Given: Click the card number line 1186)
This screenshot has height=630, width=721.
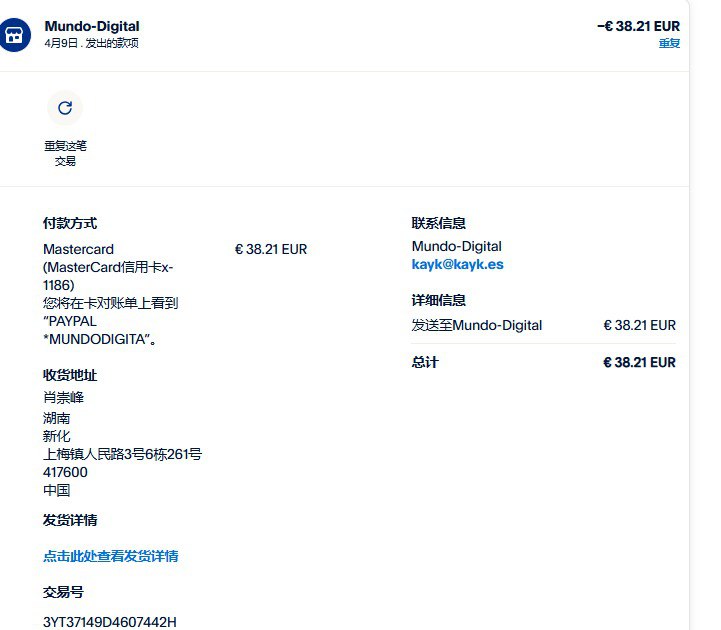Looking at the screenshot, I should point(59,285).
